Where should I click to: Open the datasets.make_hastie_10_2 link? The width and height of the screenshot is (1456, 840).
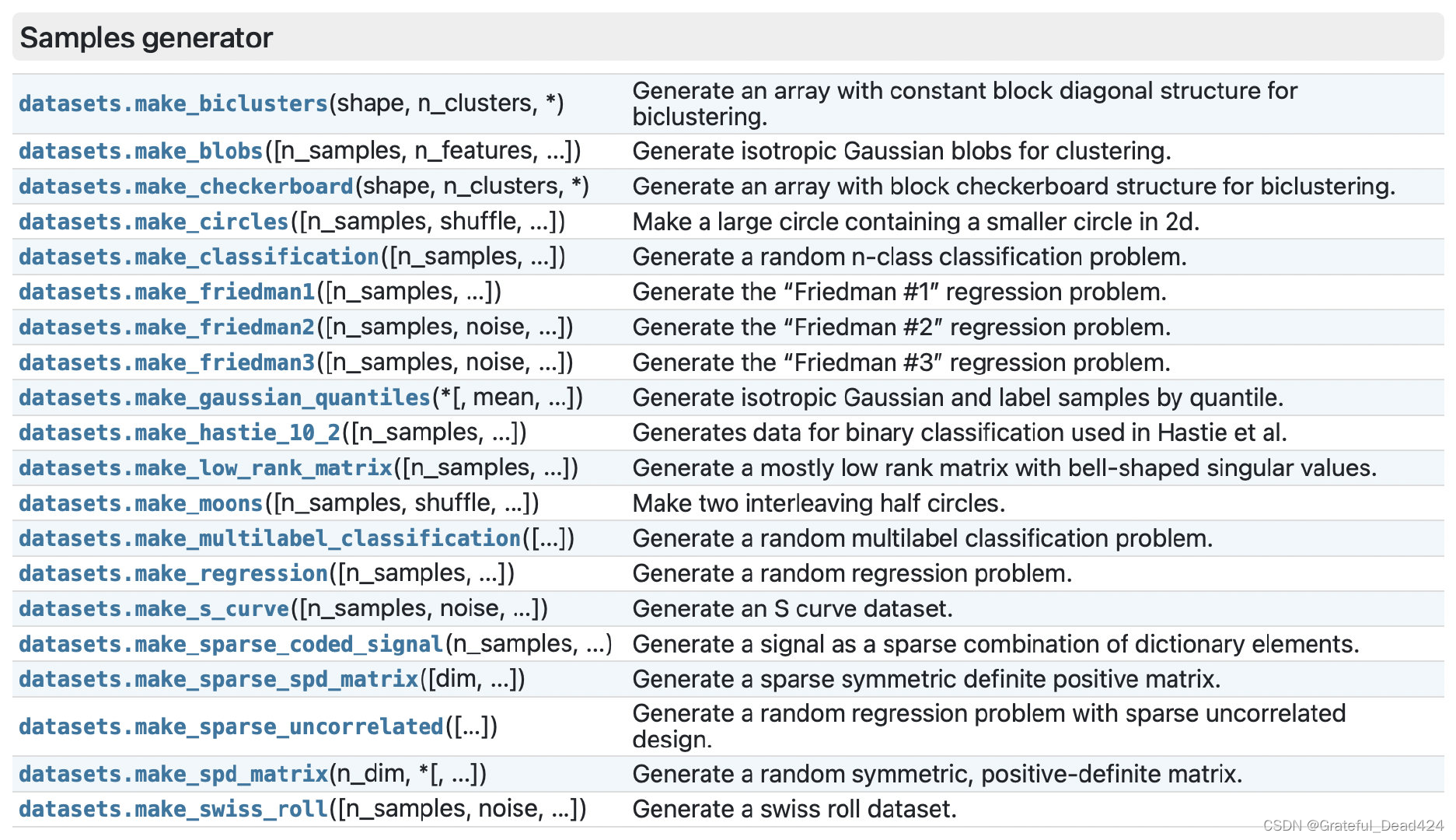(179, 432)
